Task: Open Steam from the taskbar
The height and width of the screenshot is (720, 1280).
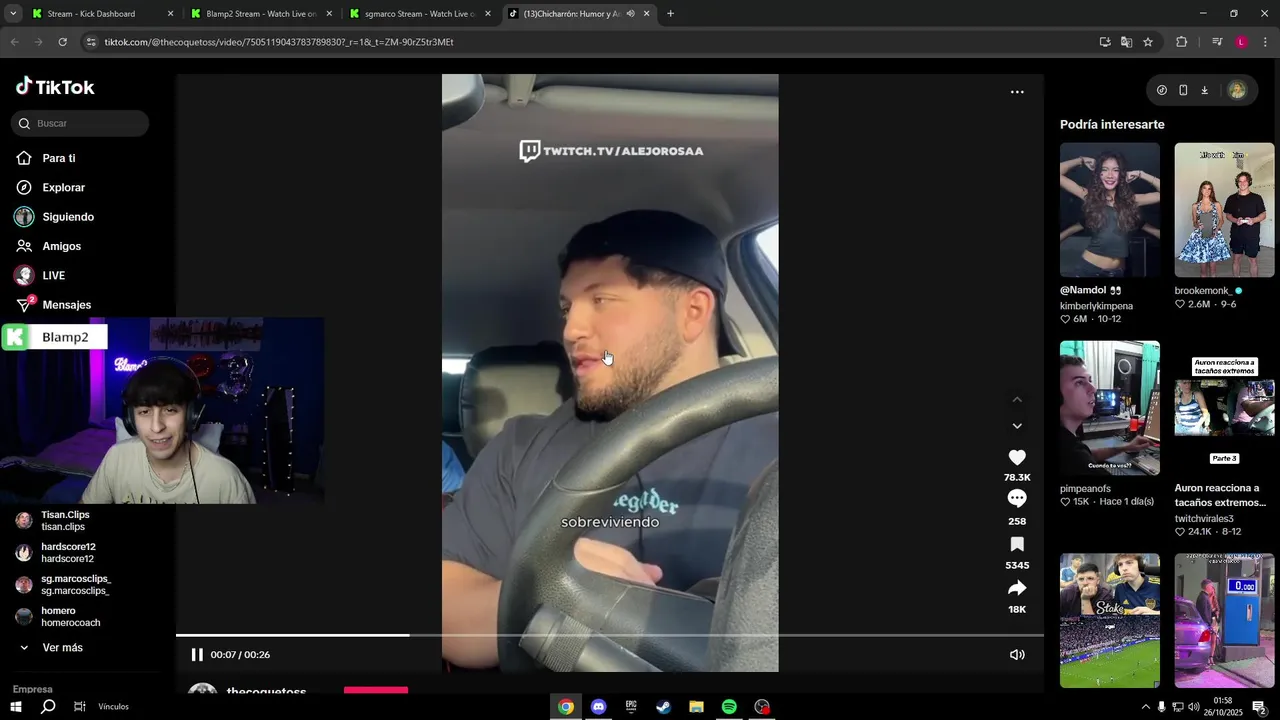Action: coord(664,707)
